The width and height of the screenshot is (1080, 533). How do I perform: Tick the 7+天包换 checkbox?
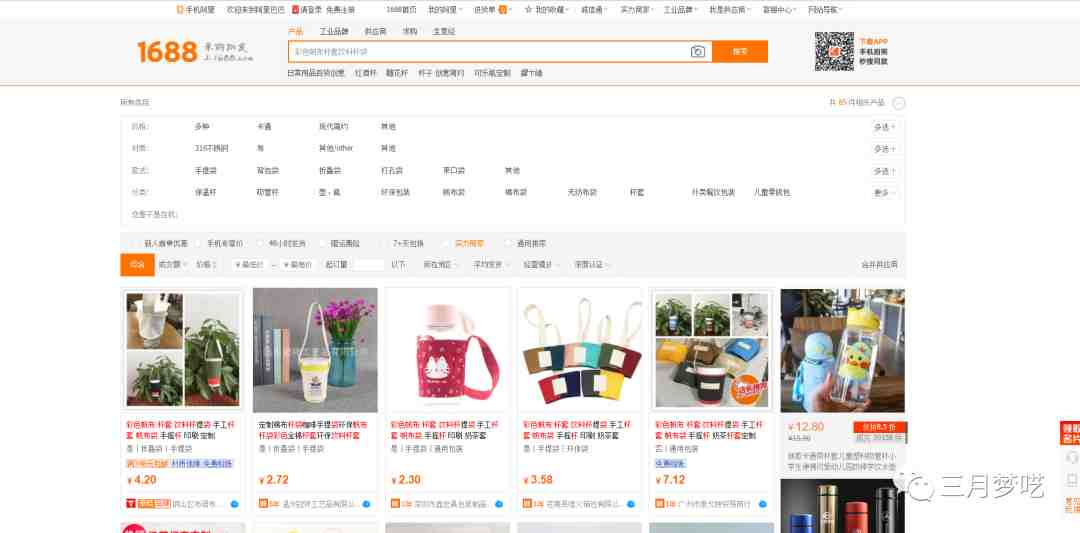pos(384,243)
